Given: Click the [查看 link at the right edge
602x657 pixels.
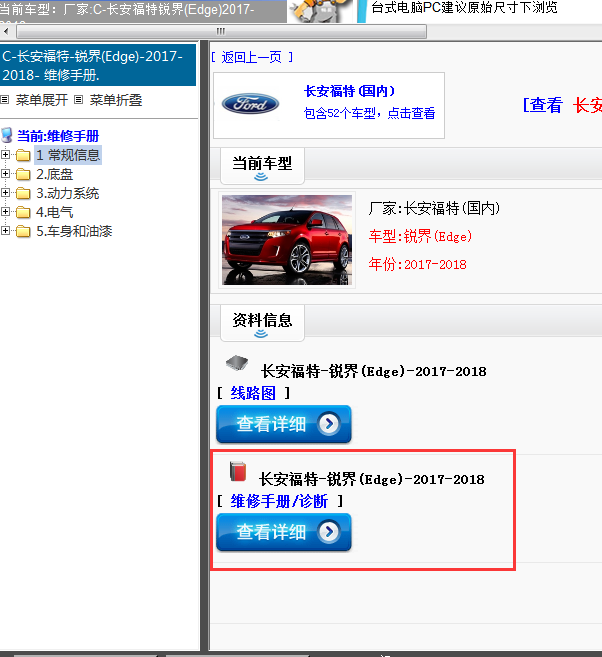Looking at the screenshot, I should (x=543, y=105).
